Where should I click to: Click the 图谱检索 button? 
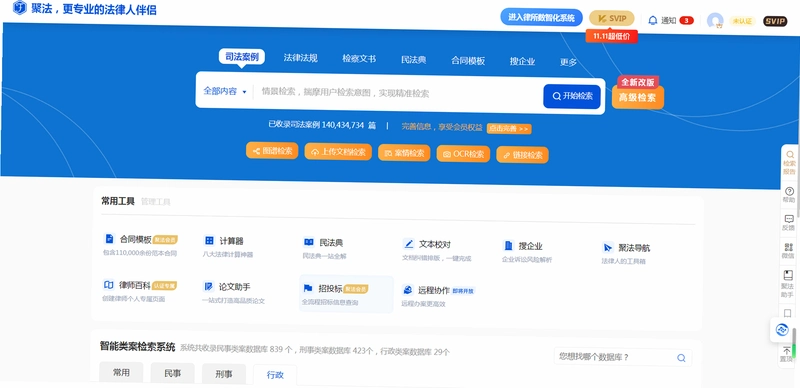tap(272, 151)
